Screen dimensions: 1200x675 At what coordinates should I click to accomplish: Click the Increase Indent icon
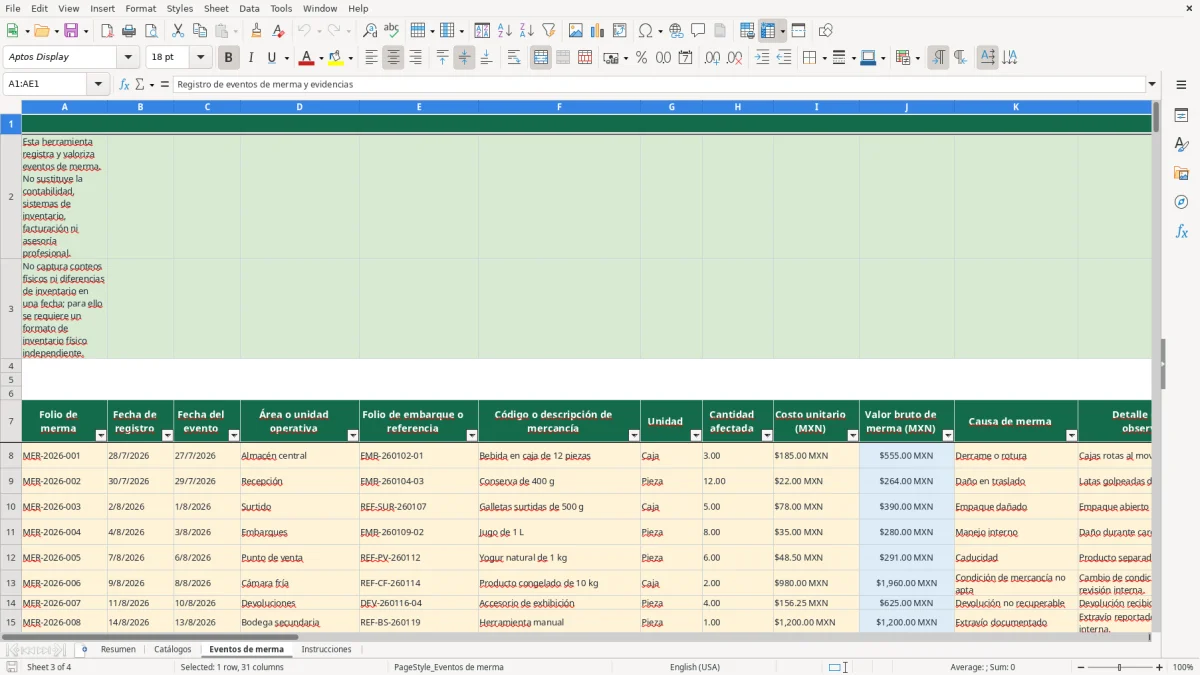(x=762, y=58)
